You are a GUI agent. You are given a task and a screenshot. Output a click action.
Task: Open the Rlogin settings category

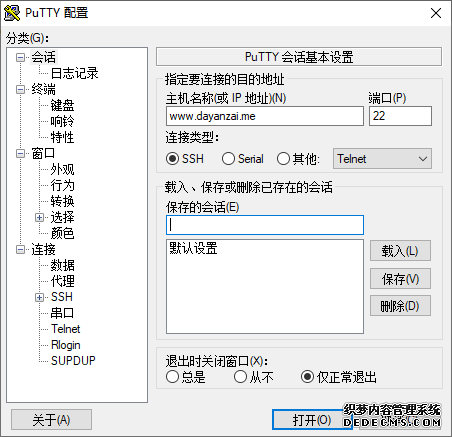pos(66,345)
